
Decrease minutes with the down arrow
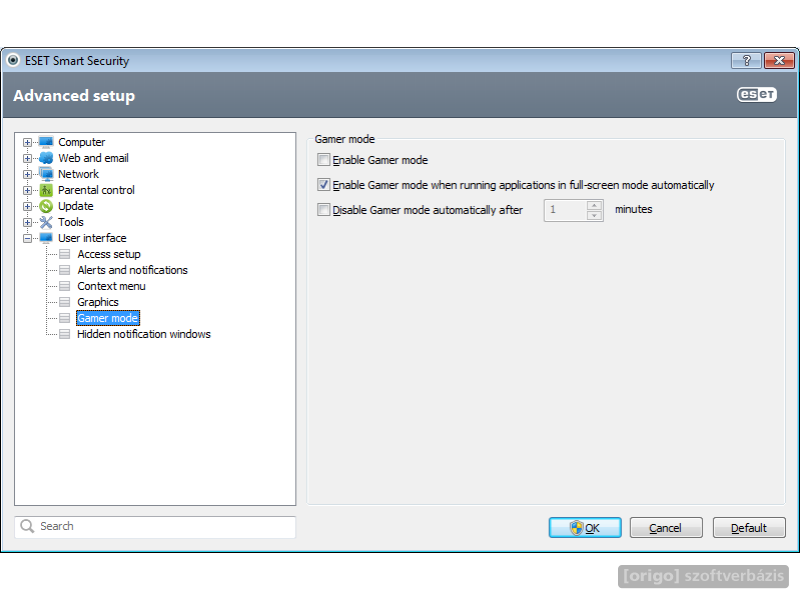tap(594, 215)
